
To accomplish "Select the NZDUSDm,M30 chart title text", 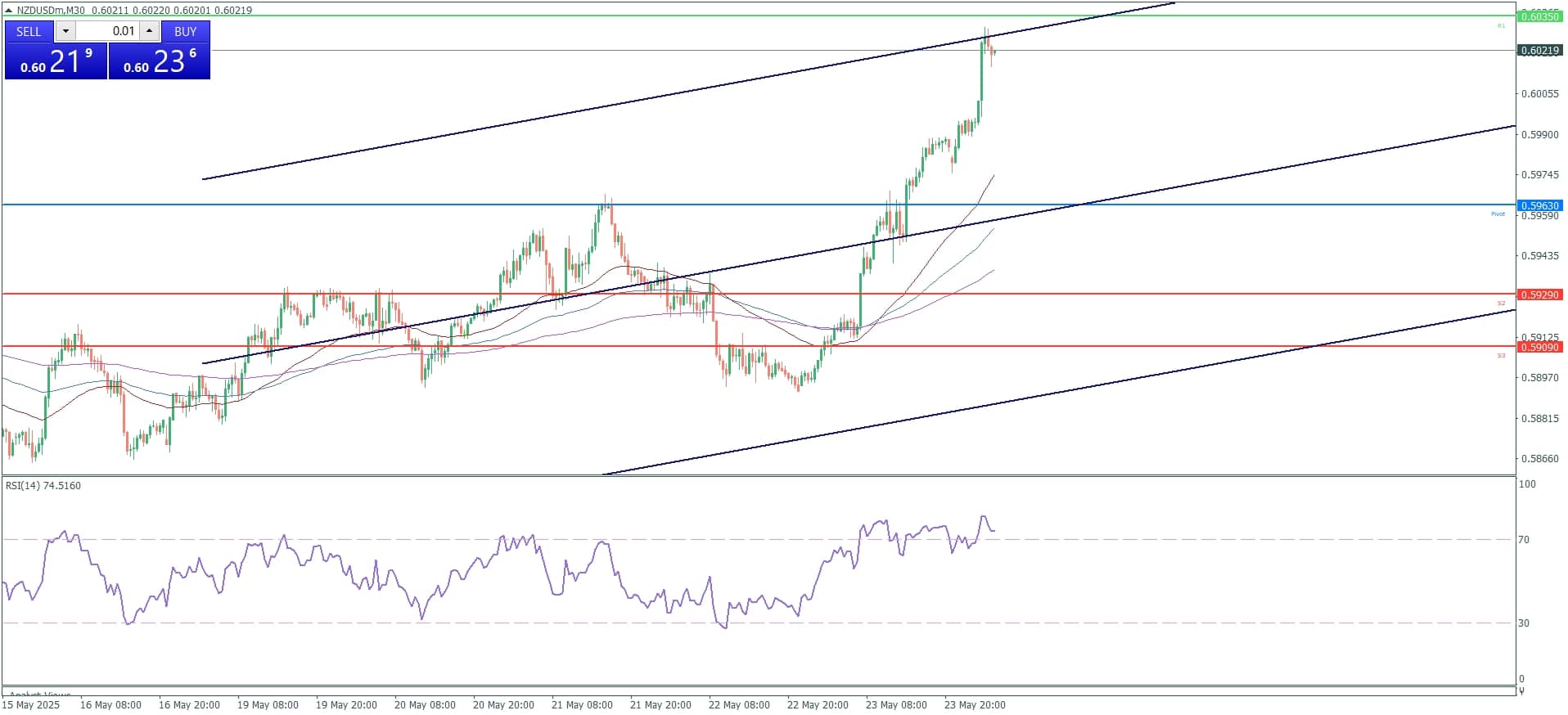I will click(x=51, y=11).
